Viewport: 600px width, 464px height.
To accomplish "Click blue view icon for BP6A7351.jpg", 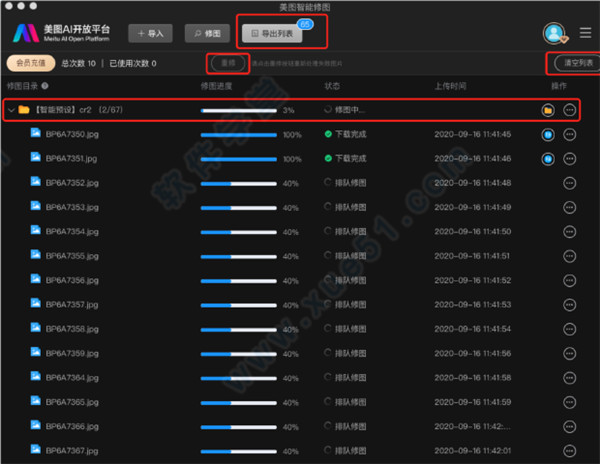I will [x=548, y=158].
